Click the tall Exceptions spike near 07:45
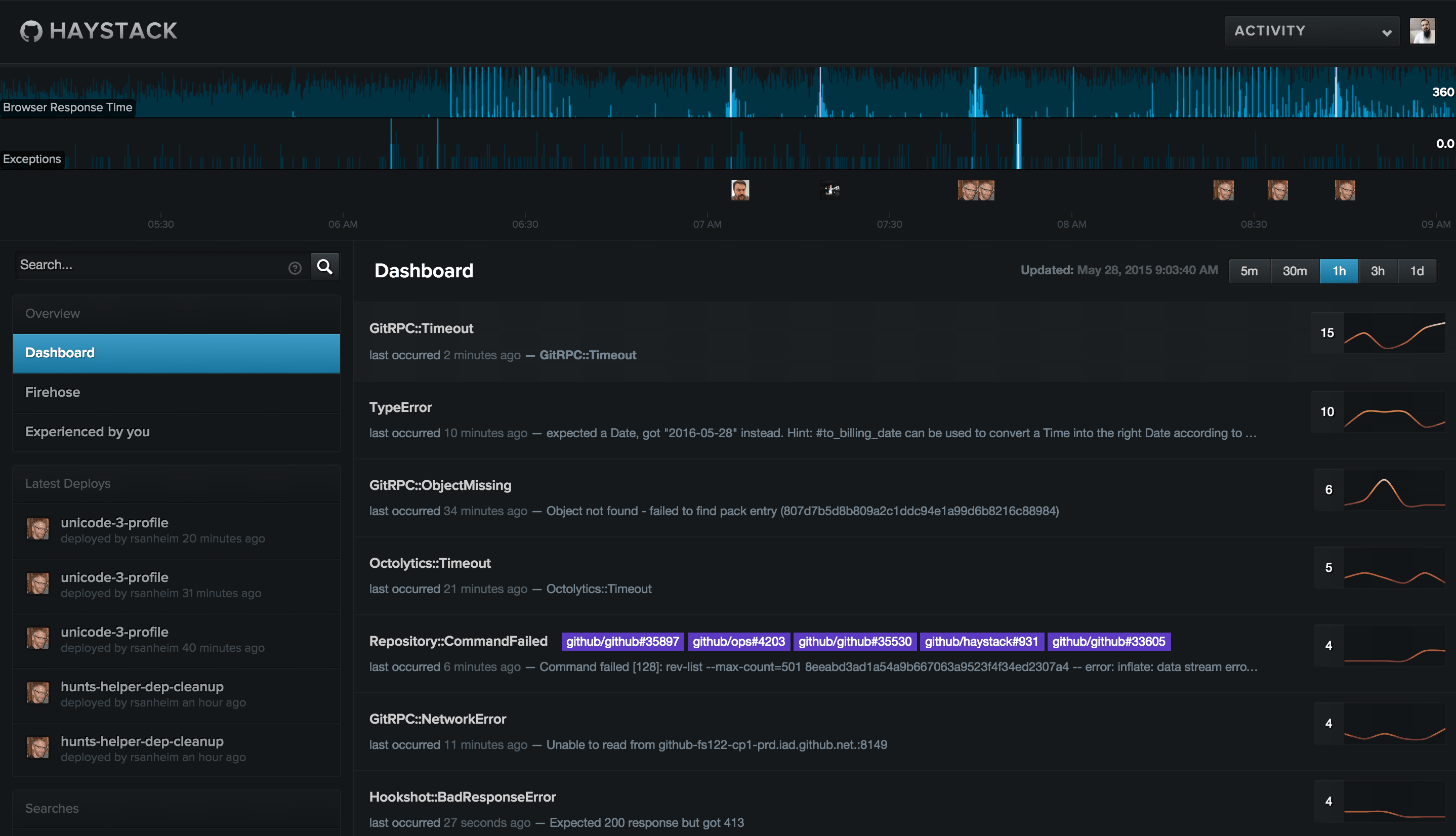This screenshot has height=836, width=1456. pos(1019,144)
